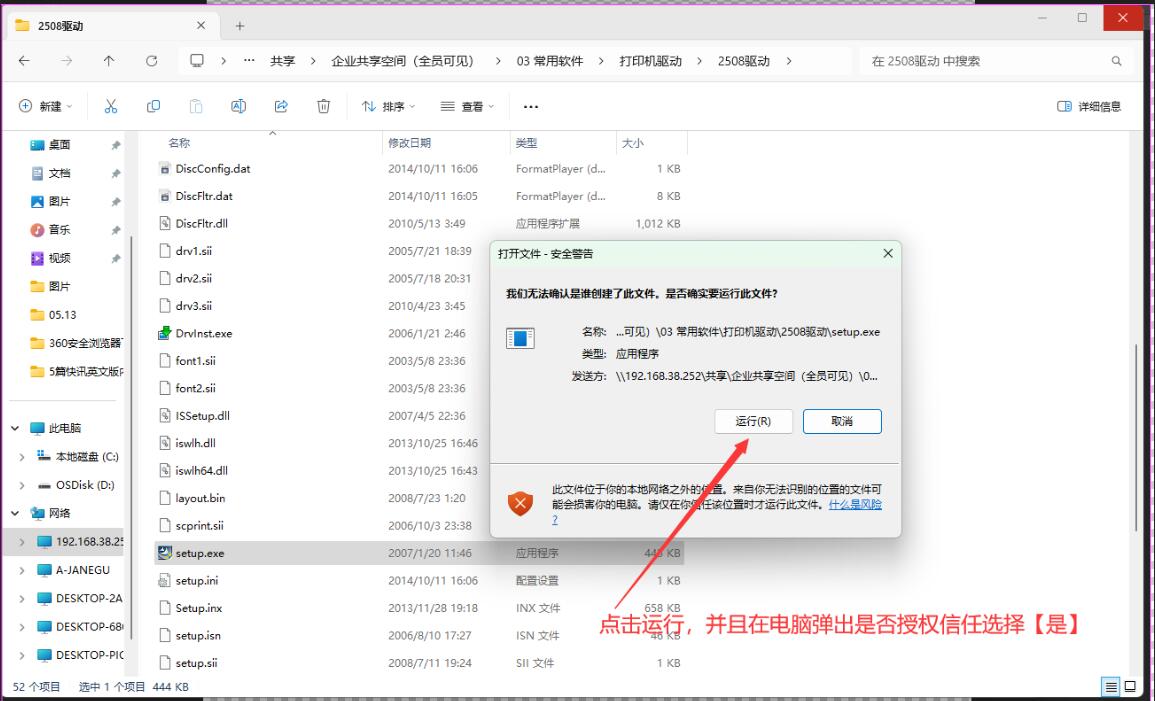
Task: Click the Up directory arrow icon
Action: (x=109, y=61)
